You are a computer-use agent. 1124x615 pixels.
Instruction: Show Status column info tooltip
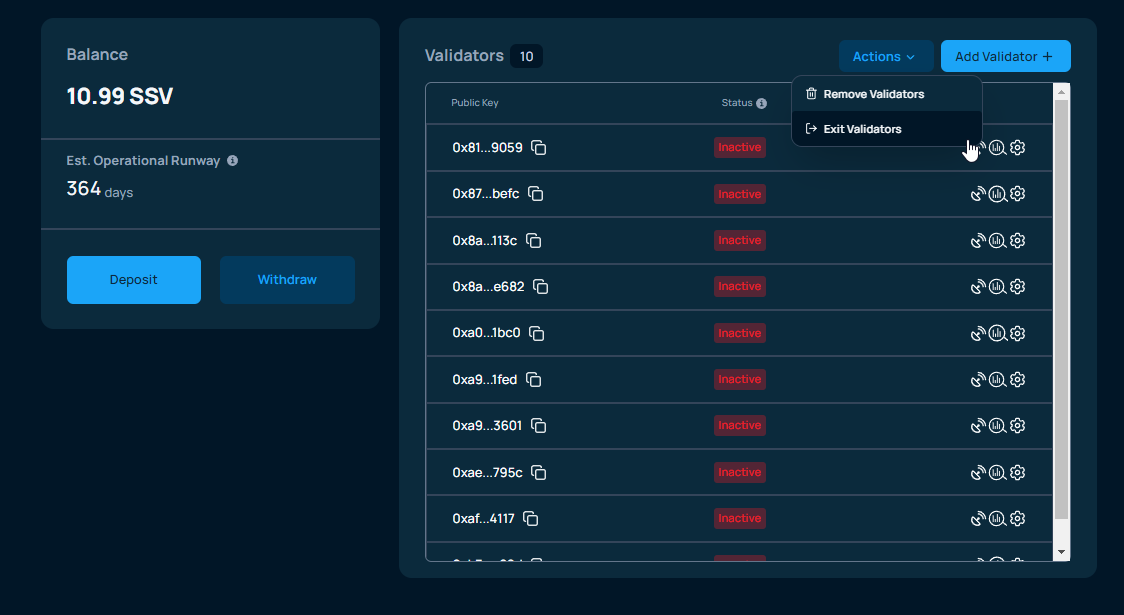tap(761, 103)
